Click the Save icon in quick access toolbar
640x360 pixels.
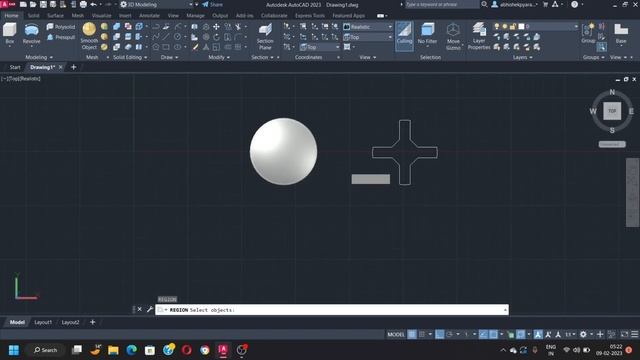[x=43, y=4]
